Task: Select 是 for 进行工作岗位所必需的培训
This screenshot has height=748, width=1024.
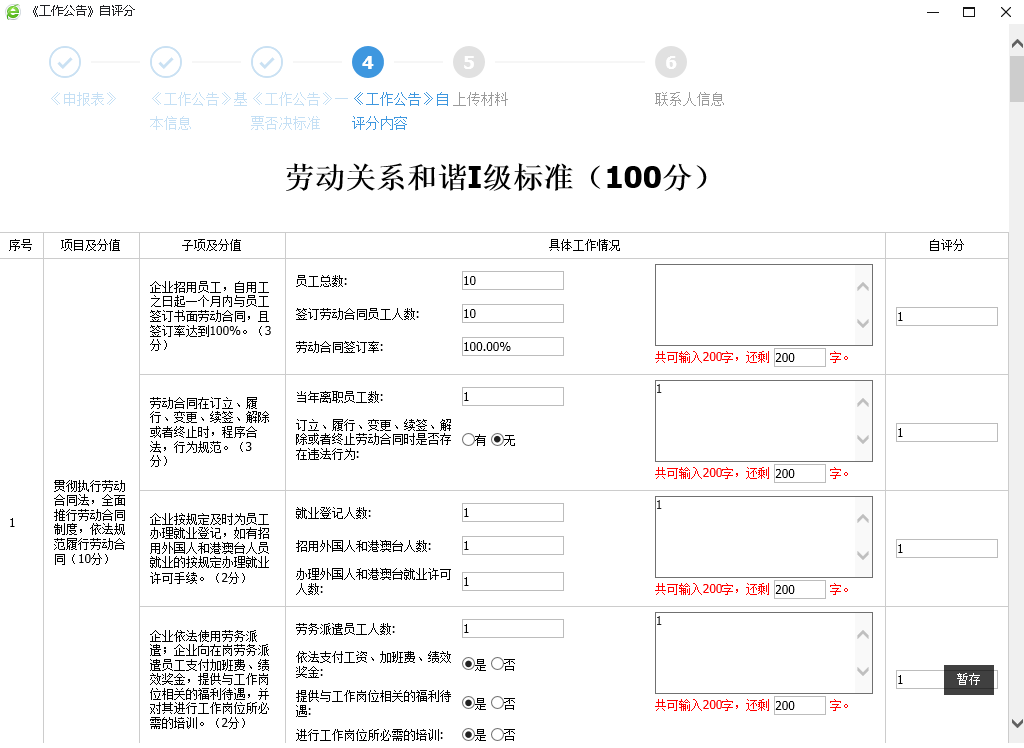Action: 468,735
